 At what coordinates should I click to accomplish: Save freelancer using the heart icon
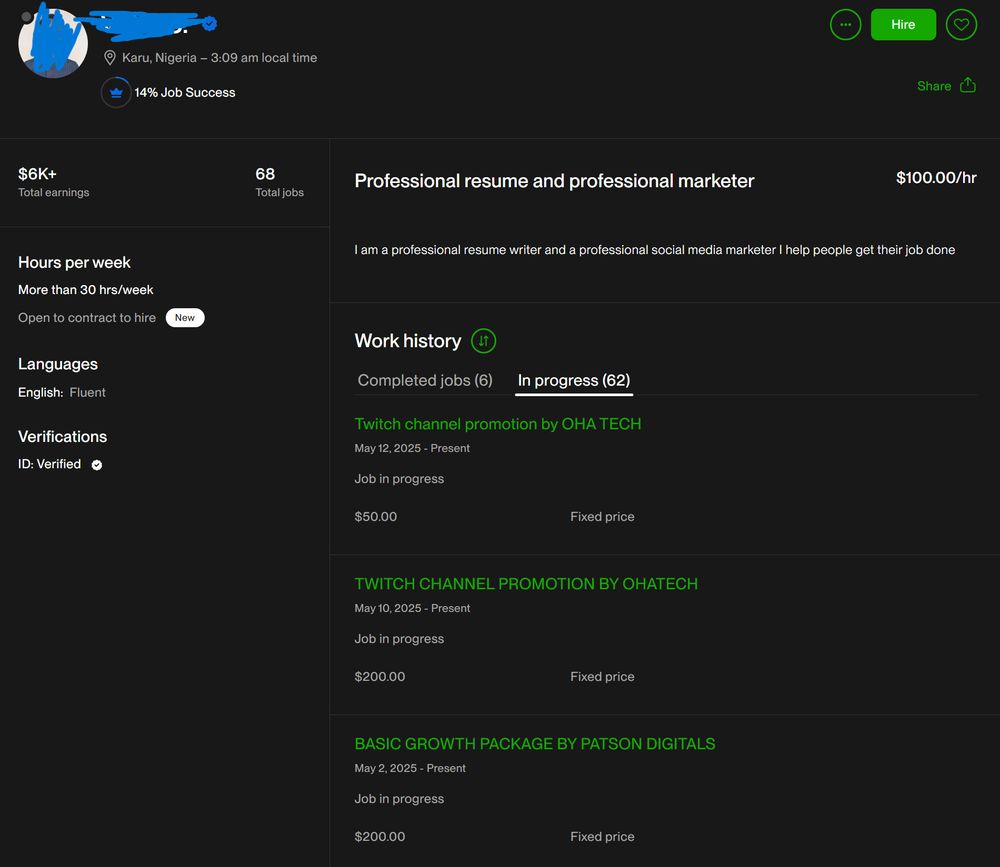click(x=961, y=24)
